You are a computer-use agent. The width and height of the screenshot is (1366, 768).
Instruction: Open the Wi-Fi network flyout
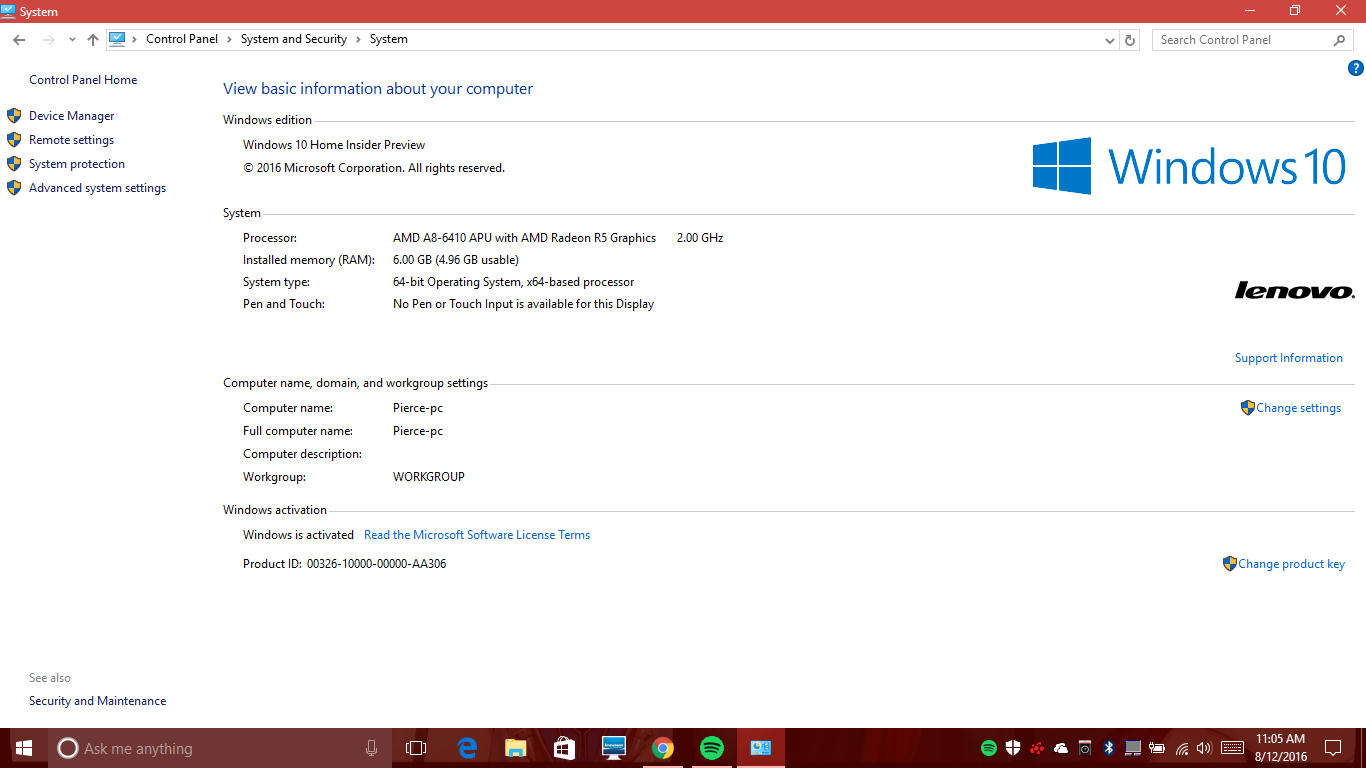click(x=1182, y=748)
